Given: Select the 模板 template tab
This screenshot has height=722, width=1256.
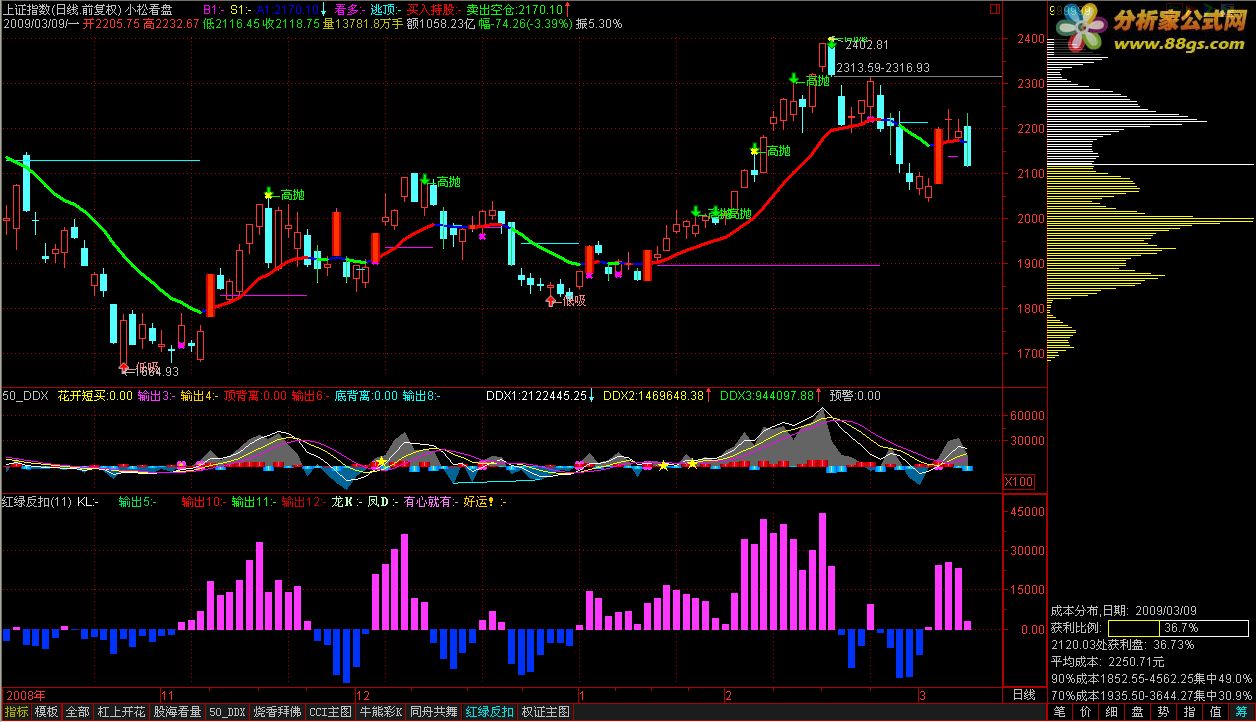Looking at the screenshot, I should click(x=46, y=713).
